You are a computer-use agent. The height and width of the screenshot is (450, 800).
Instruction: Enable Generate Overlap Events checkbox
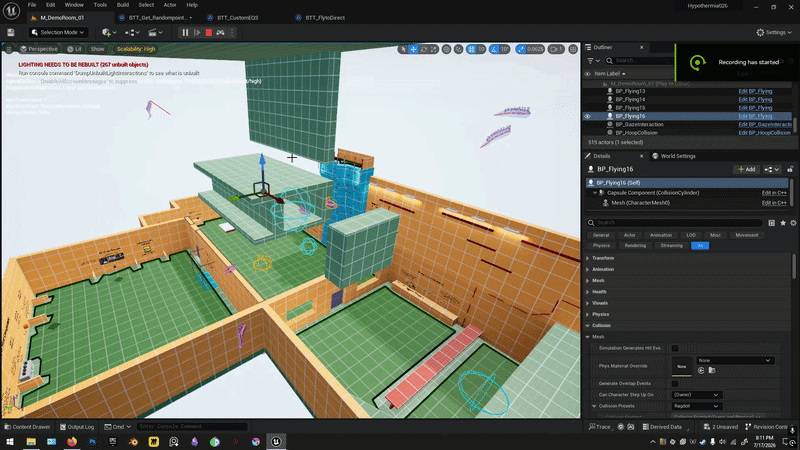point(675,384)
